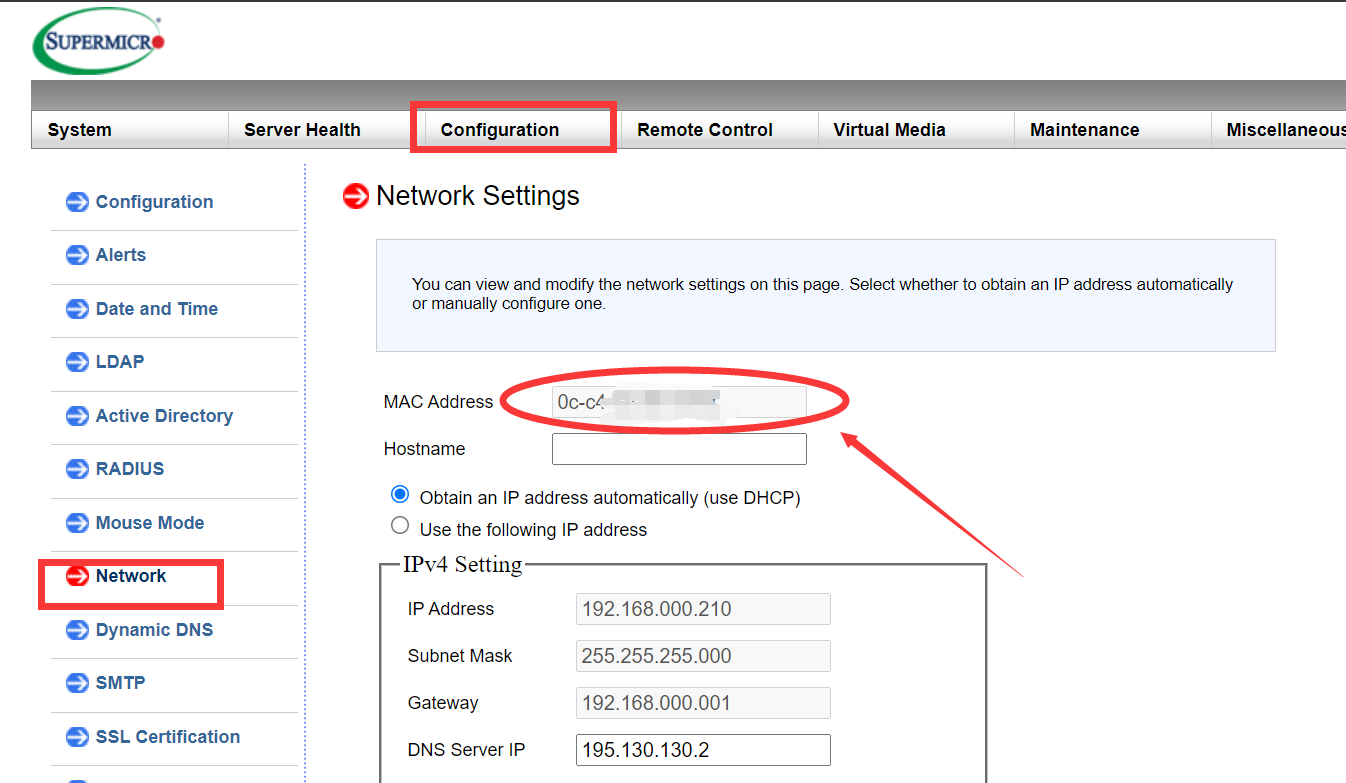Select Use the following IP address option

(400, 526)
